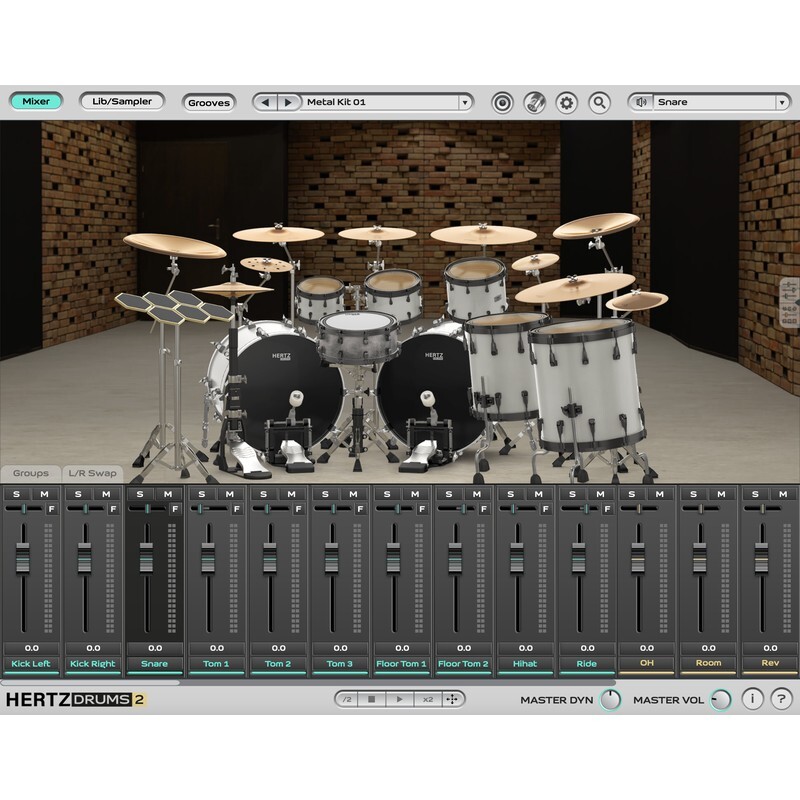This screenshot has width=800, height=800.
Task: Click the next preset arrow
Action: (x=287, y=101)
